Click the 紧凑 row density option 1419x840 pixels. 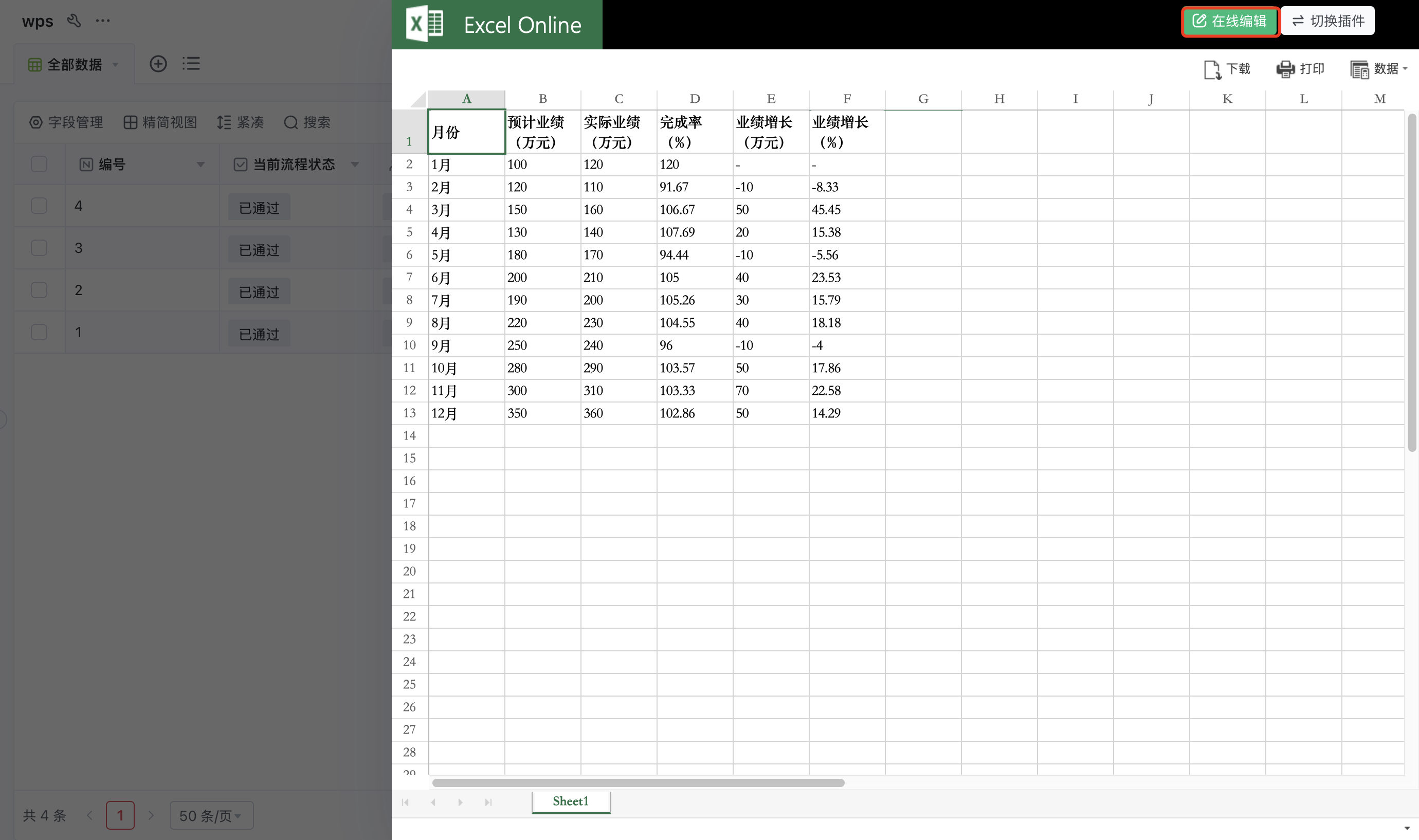pos(240,122)
